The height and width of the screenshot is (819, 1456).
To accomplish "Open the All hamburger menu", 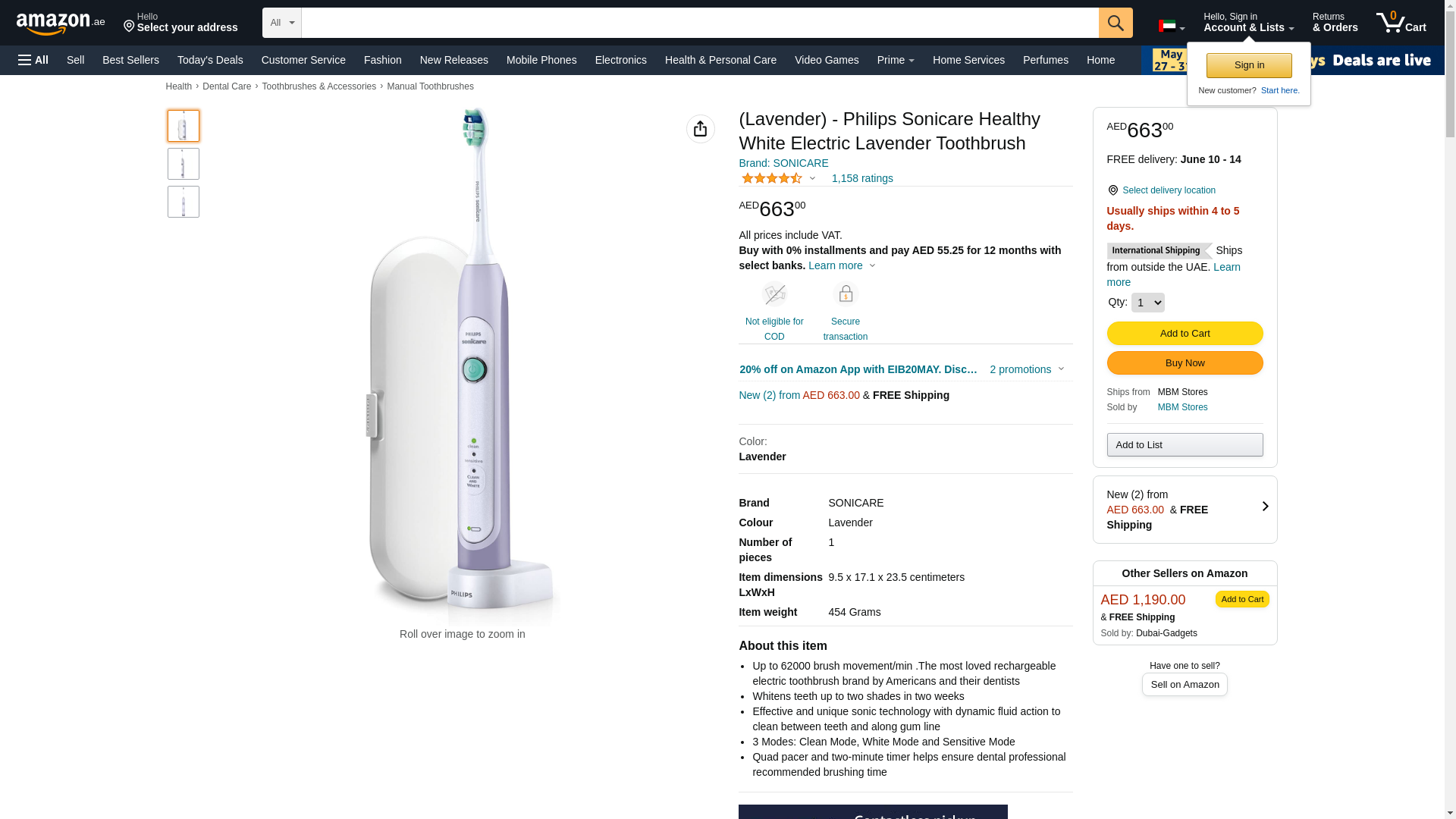I will coord(33,60).
